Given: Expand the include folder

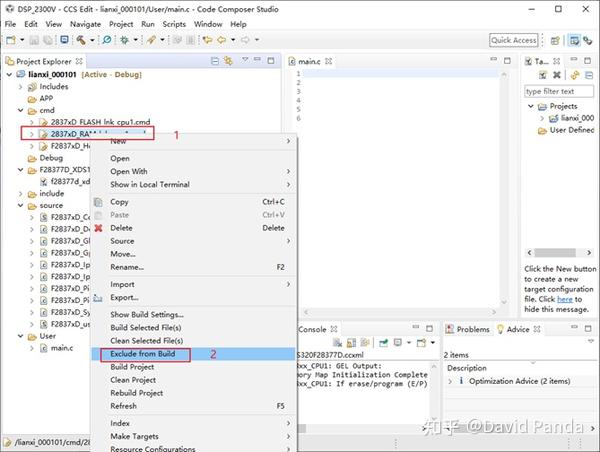Looking at the screenshot, I should 19,193.
